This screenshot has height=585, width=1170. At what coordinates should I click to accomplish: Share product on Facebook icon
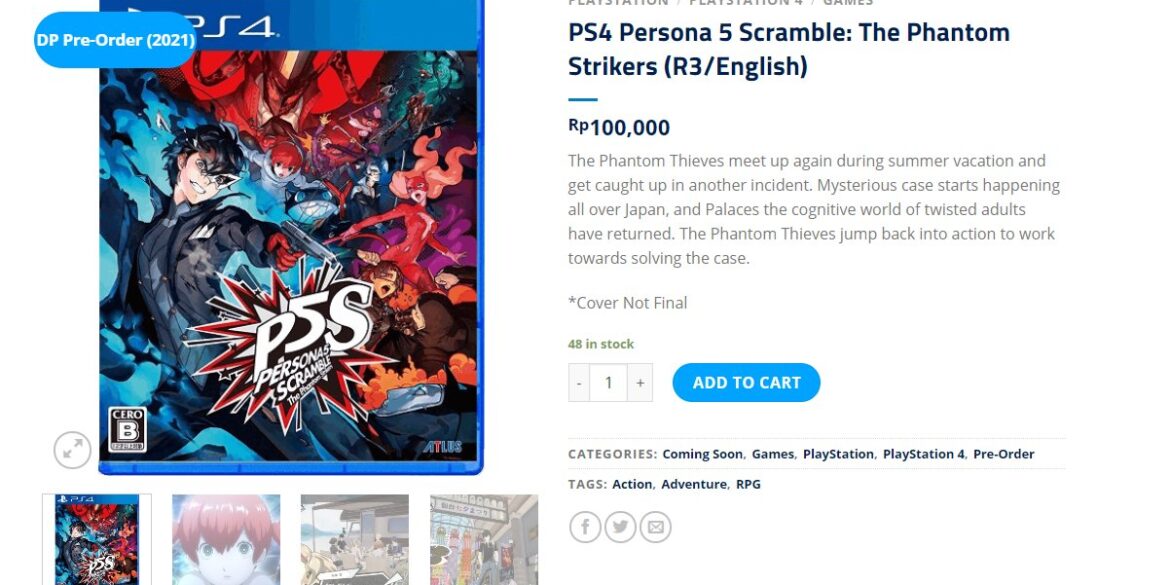point(585,527)
